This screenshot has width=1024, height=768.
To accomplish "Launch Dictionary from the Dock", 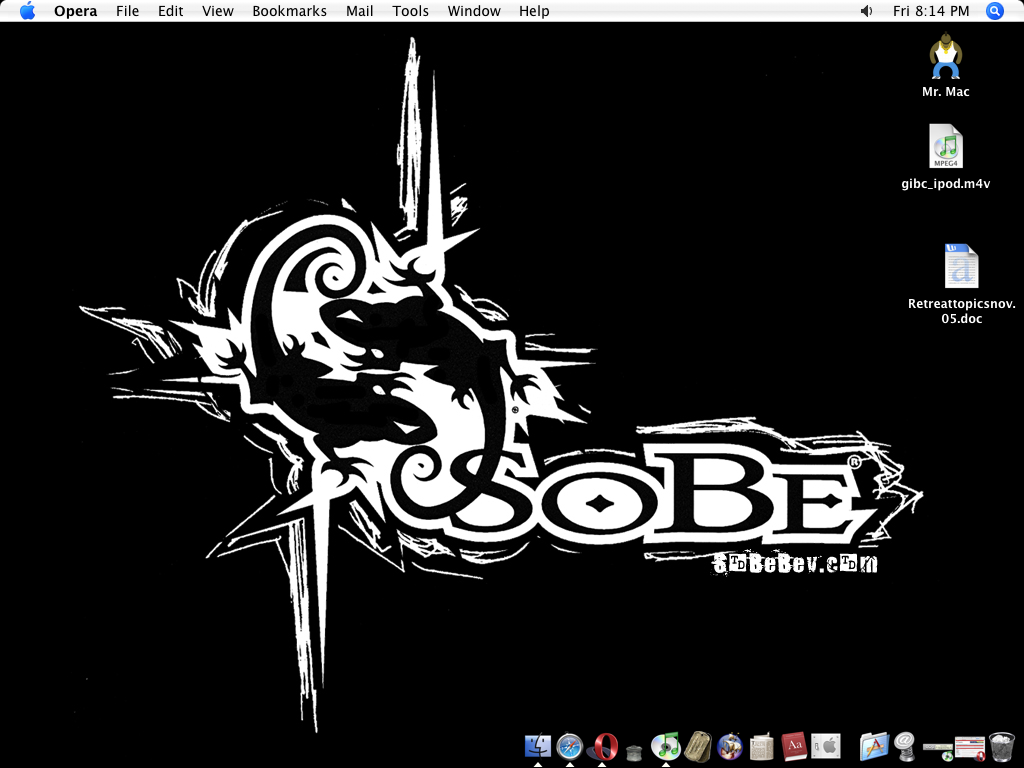I will click(793, 746).
